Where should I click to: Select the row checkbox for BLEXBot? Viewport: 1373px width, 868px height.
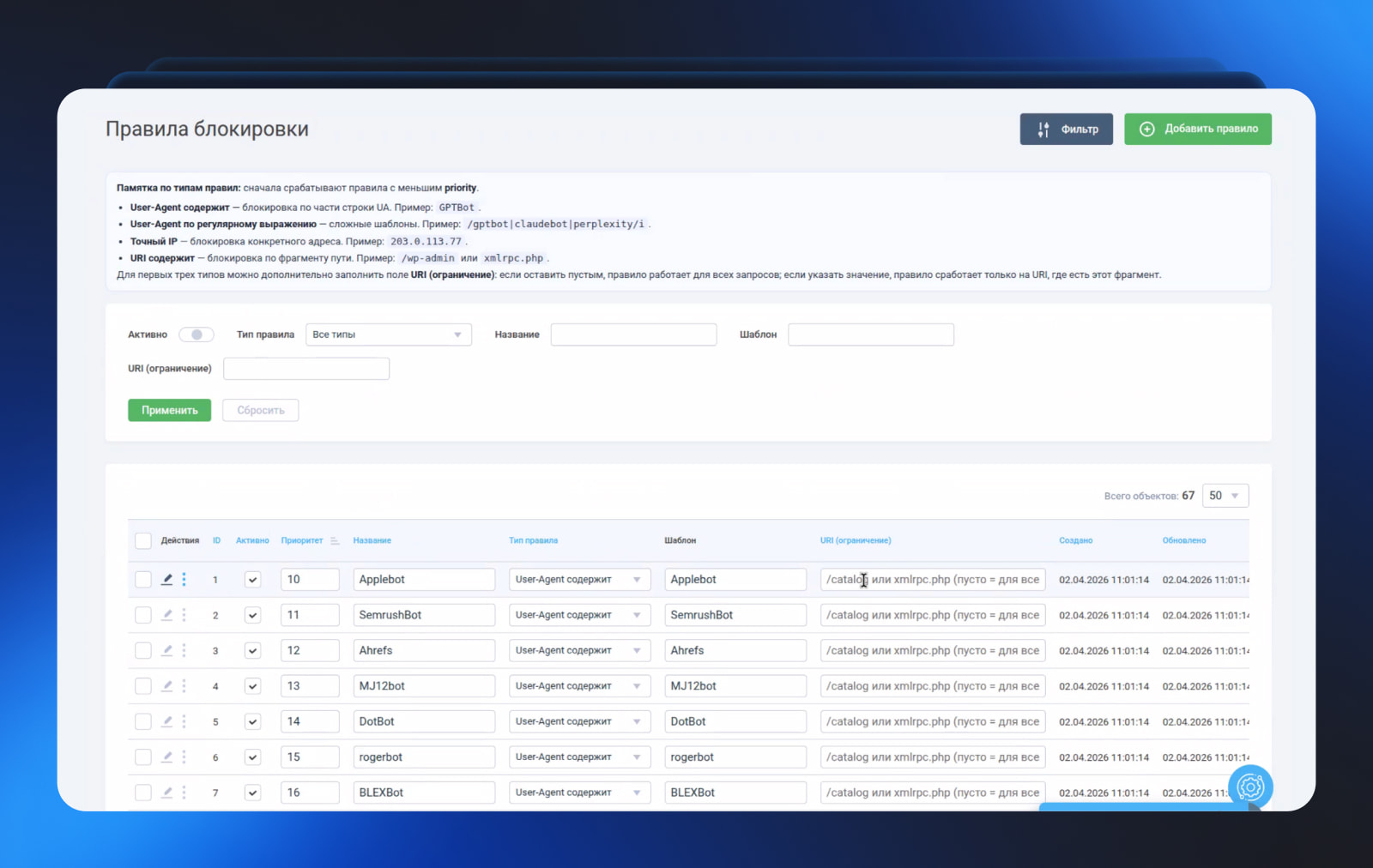143,793
